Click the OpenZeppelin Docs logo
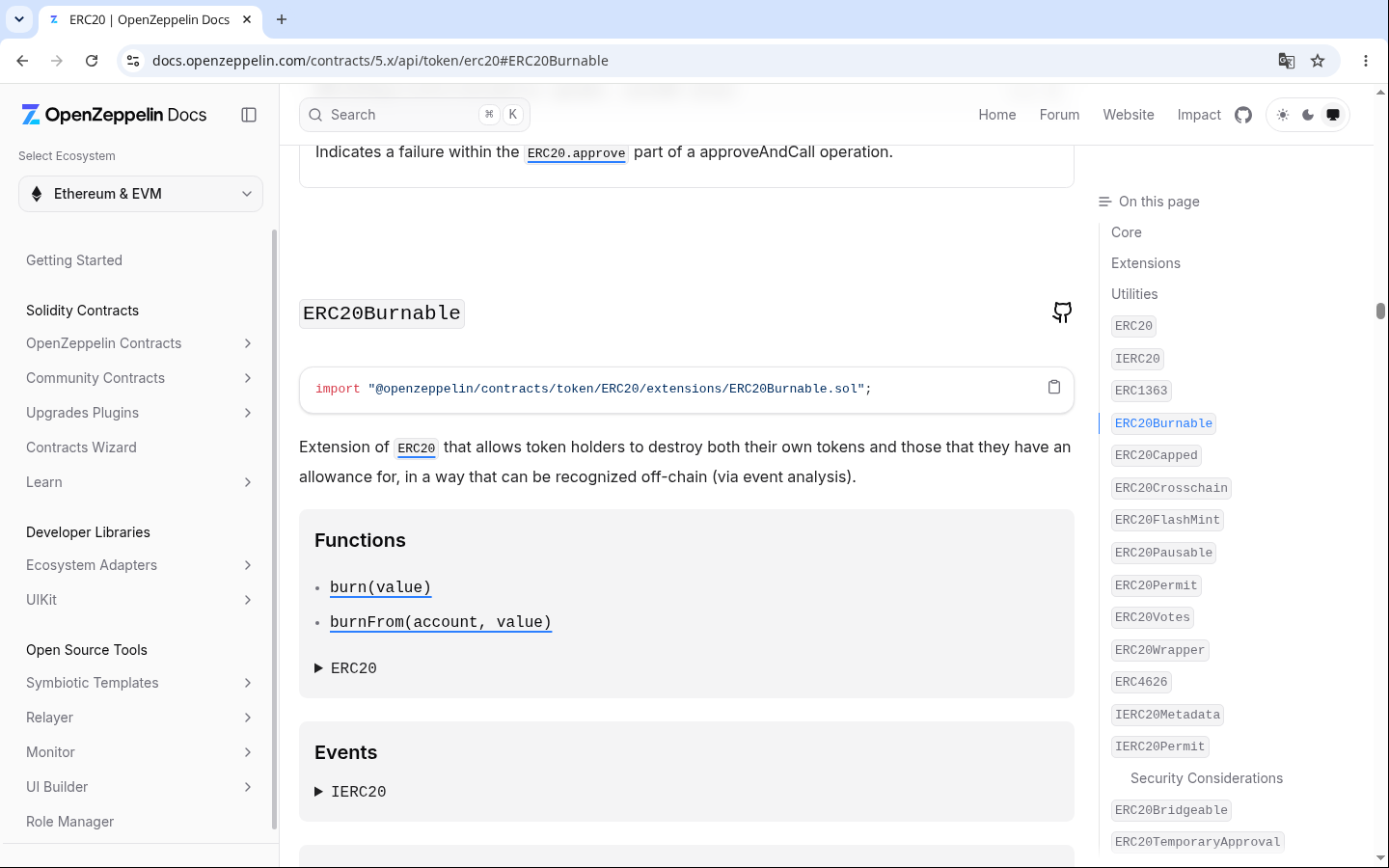1389x868 pixels. pyautogui.click(x=114, y=115)
